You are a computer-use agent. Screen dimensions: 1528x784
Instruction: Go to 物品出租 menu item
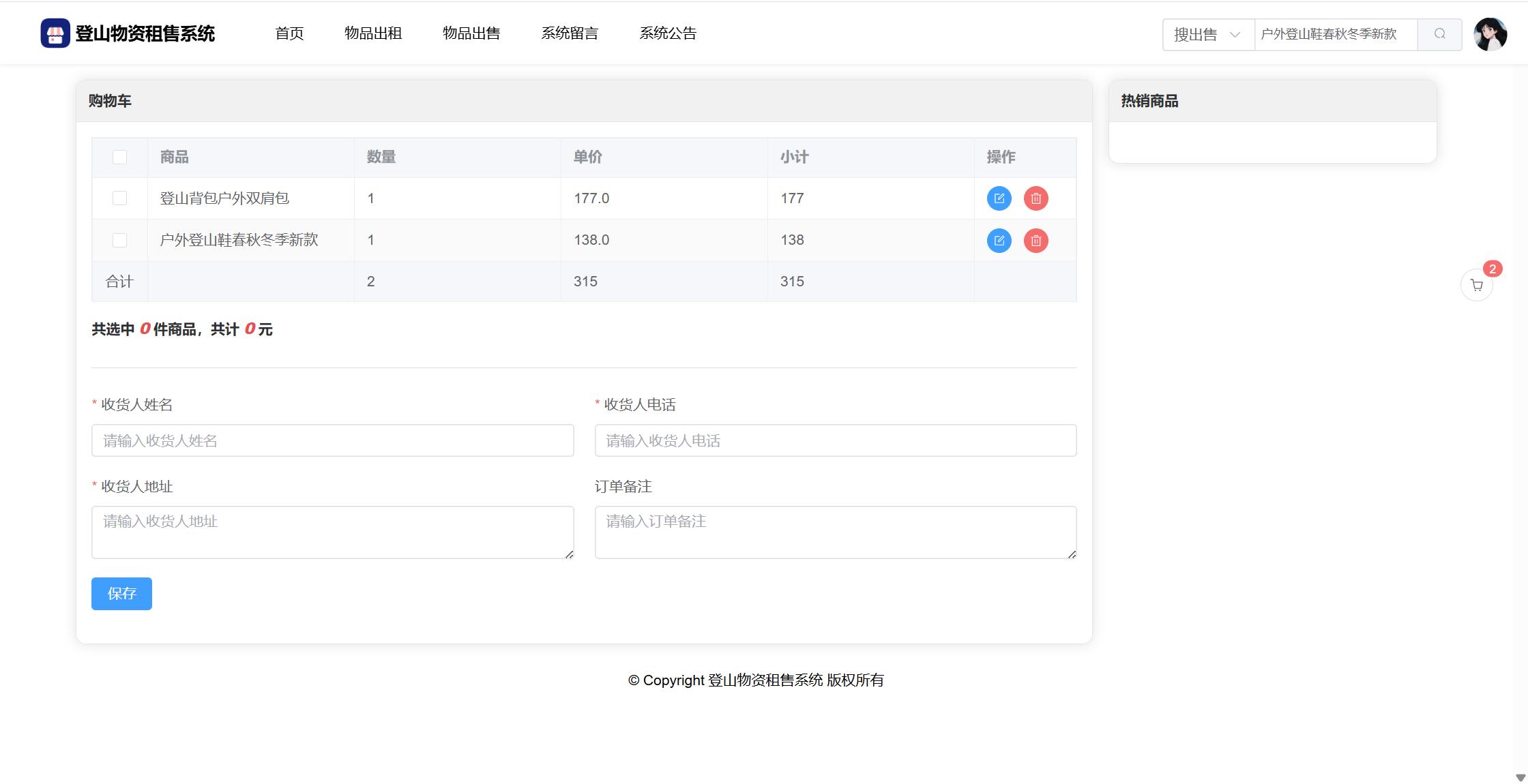[x=372, y=33]
